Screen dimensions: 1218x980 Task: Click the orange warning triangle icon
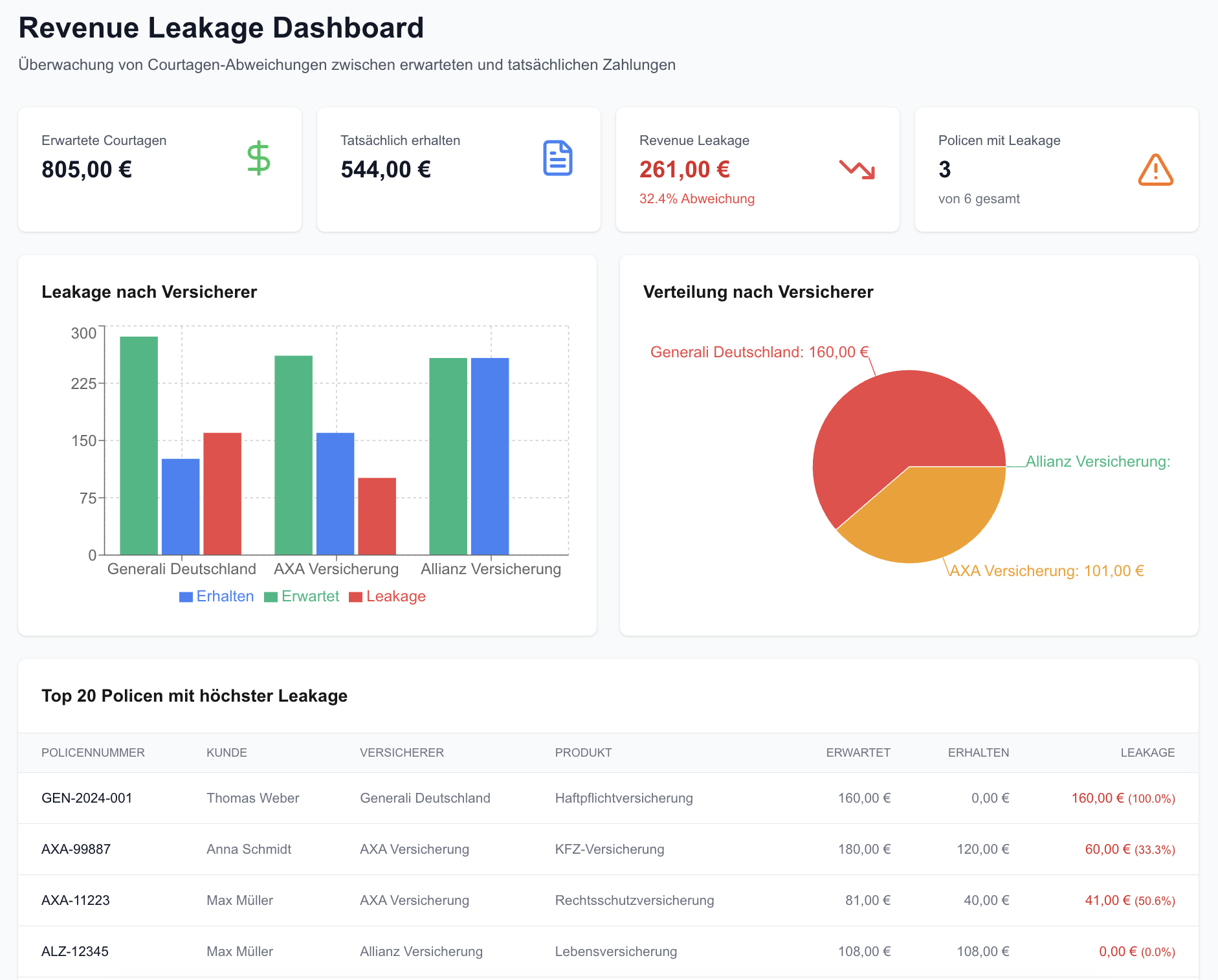(1156, 170)
